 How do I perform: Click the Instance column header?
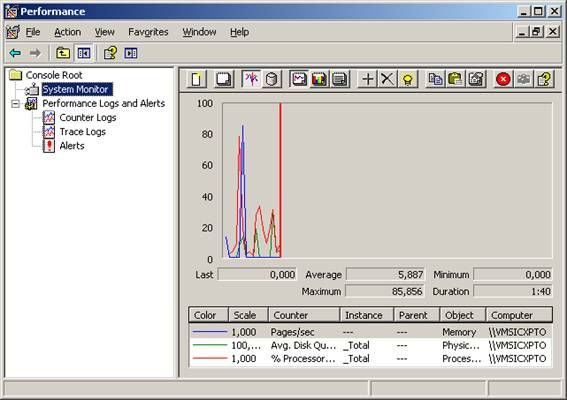(367, 315)
